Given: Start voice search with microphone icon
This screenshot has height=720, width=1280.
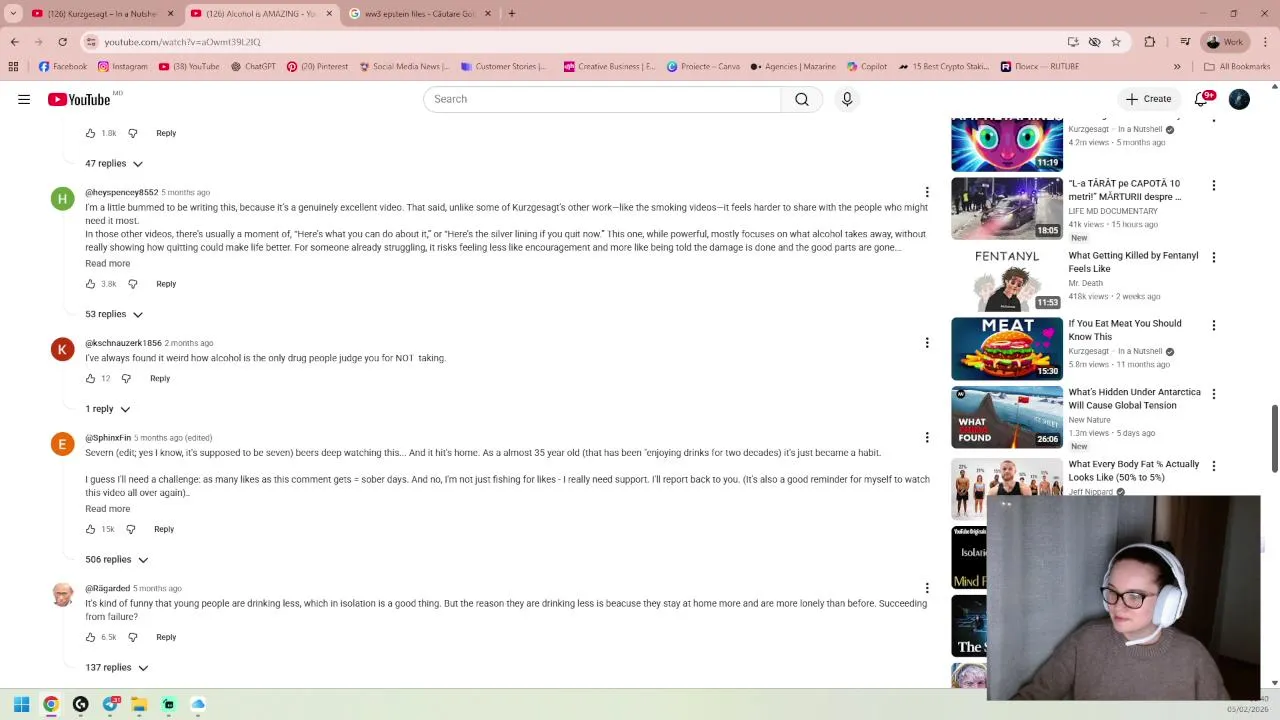Looking at the screenshot, I should pyautogui.click(x=847, y=99).
